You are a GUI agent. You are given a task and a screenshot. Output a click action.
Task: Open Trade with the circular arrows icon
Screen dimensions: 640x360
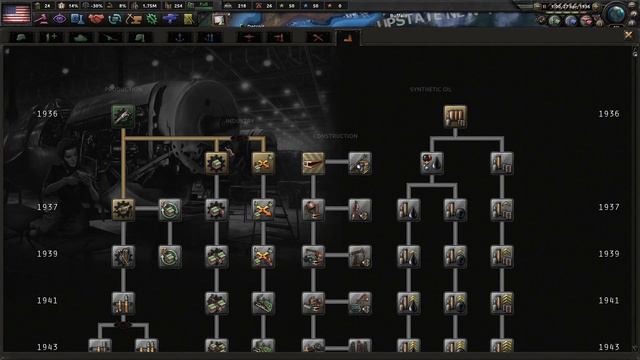tap(115, 19)
